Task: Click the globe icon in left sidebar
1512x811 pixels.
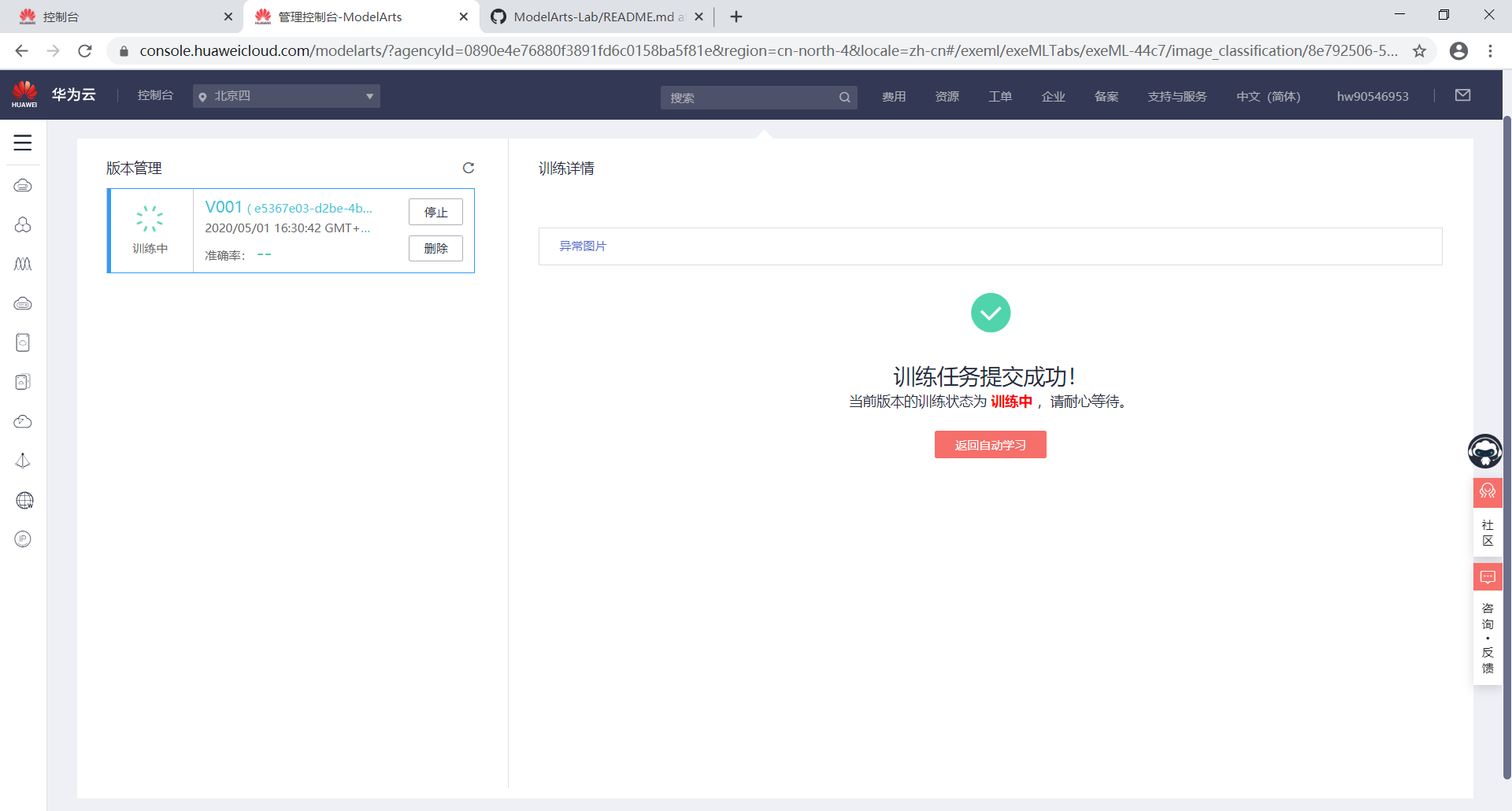Action: 23,500
